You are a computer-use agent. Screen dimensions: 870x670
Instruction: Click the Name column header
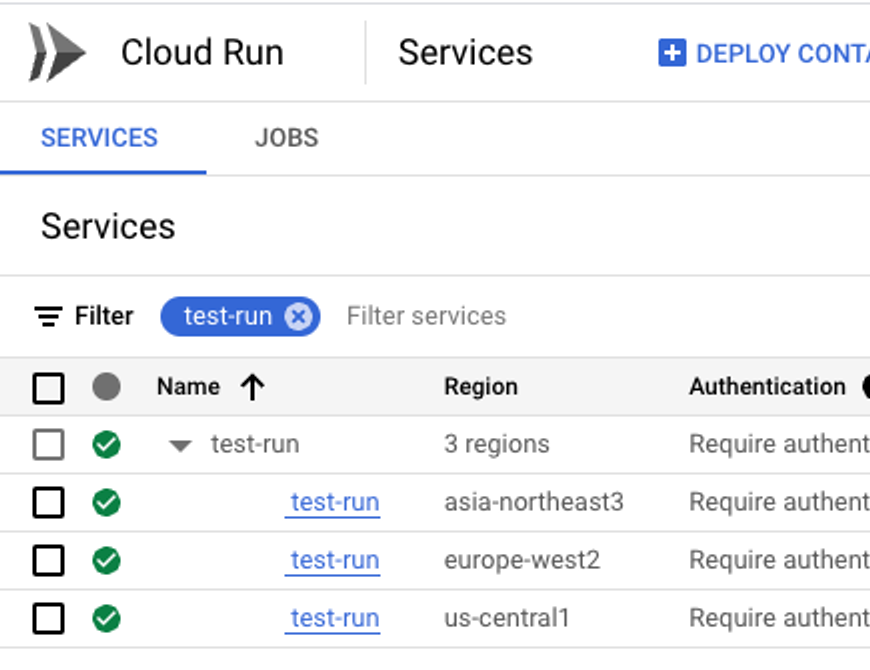click(189, 387)
